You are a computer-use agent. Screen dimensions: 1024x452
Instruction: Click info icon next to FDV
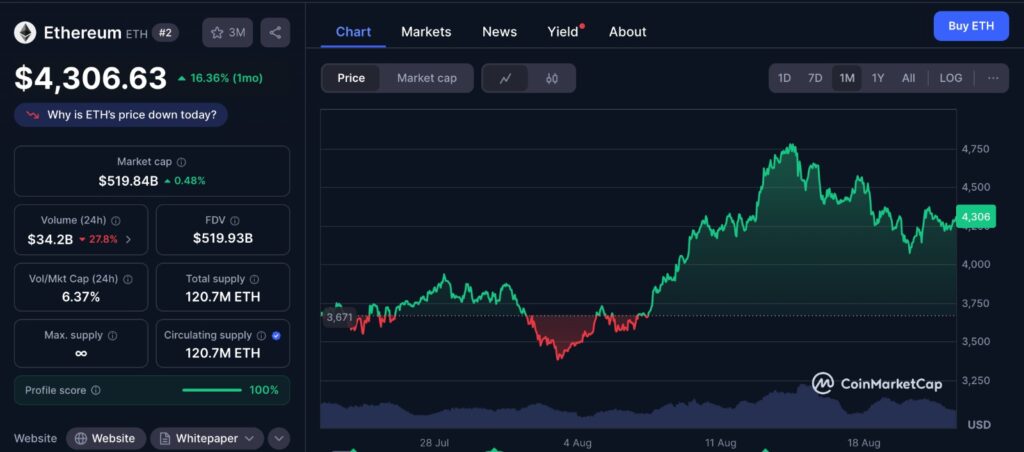235,221
